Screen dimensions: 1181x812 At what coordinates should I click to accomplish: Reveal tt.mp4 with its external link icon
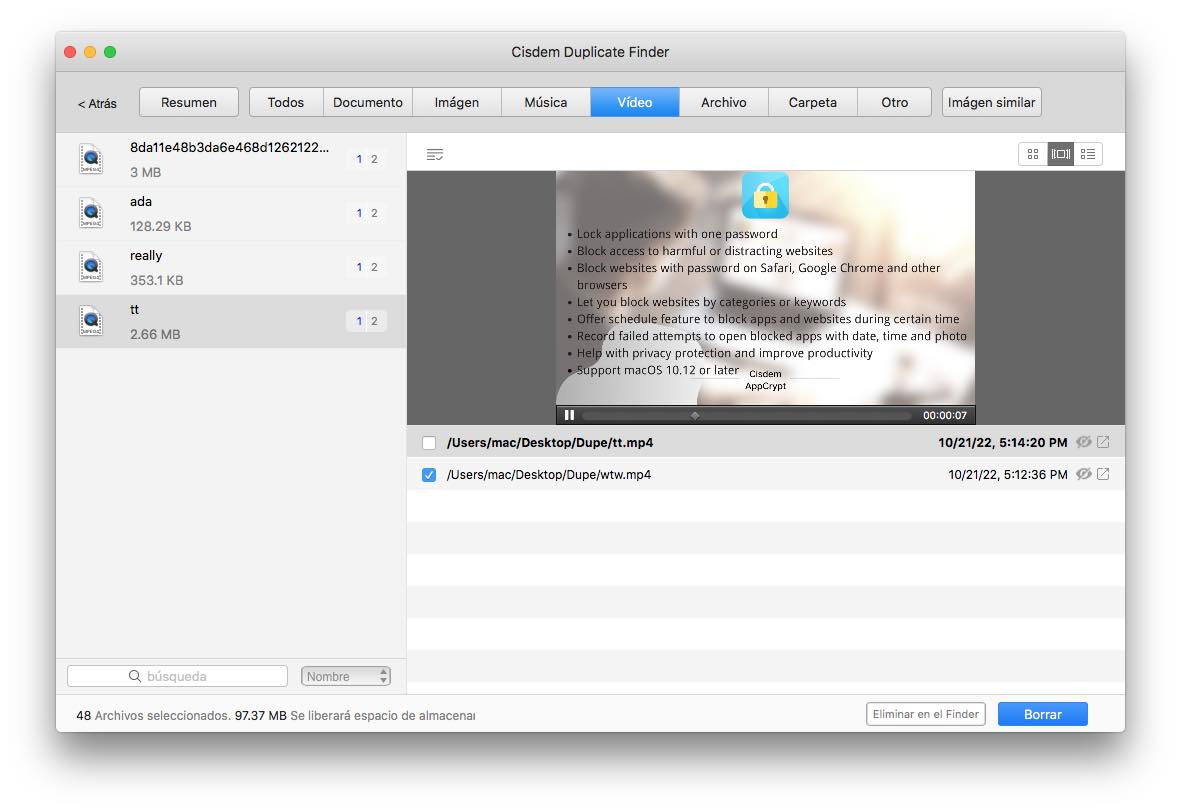1103,441
